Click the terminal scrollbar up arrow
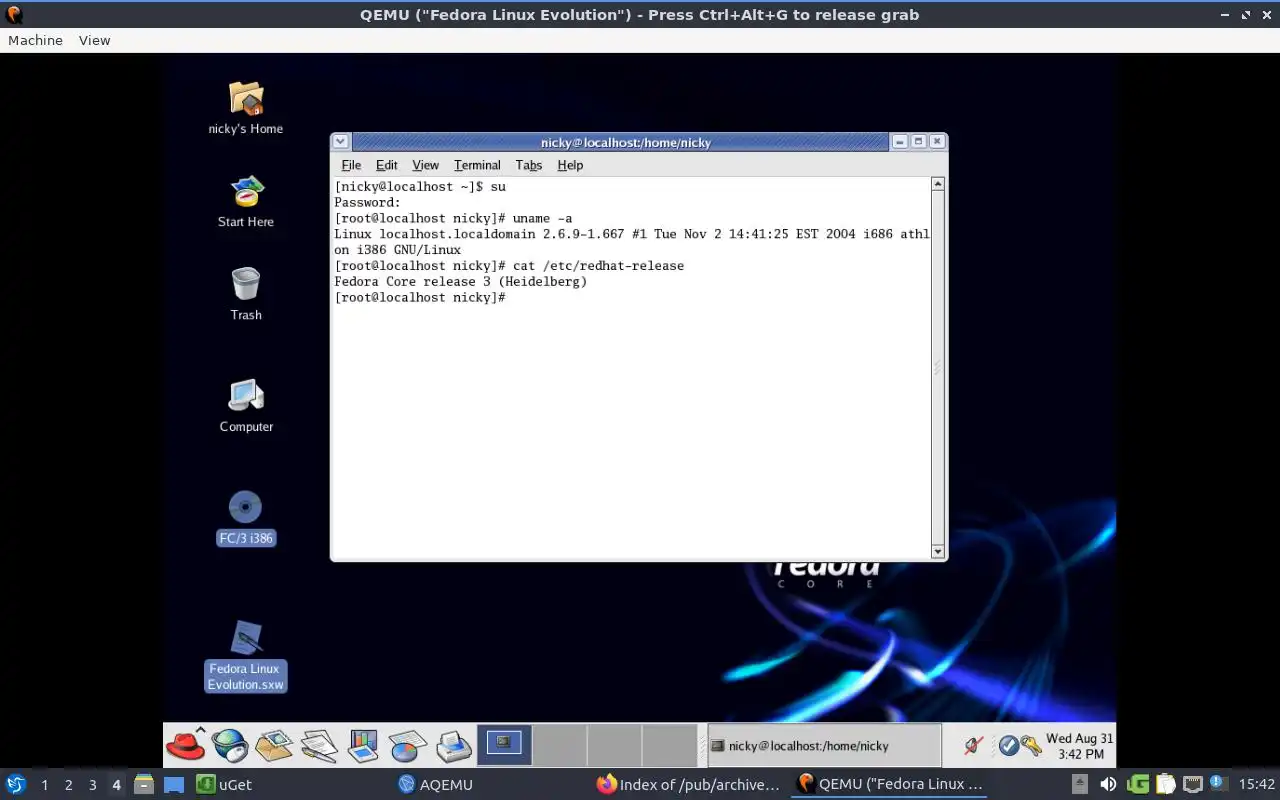 click(x=938, y=184)
